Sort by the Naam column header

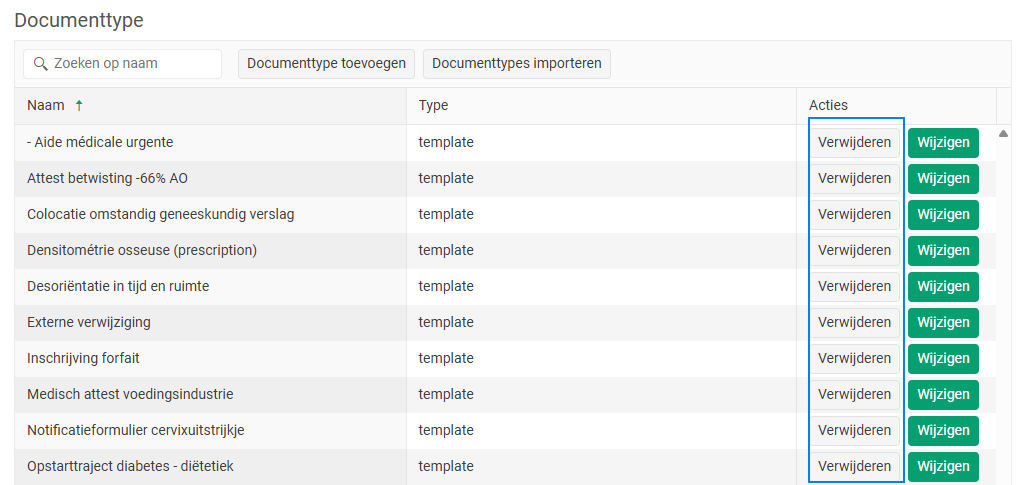[46, 106]
